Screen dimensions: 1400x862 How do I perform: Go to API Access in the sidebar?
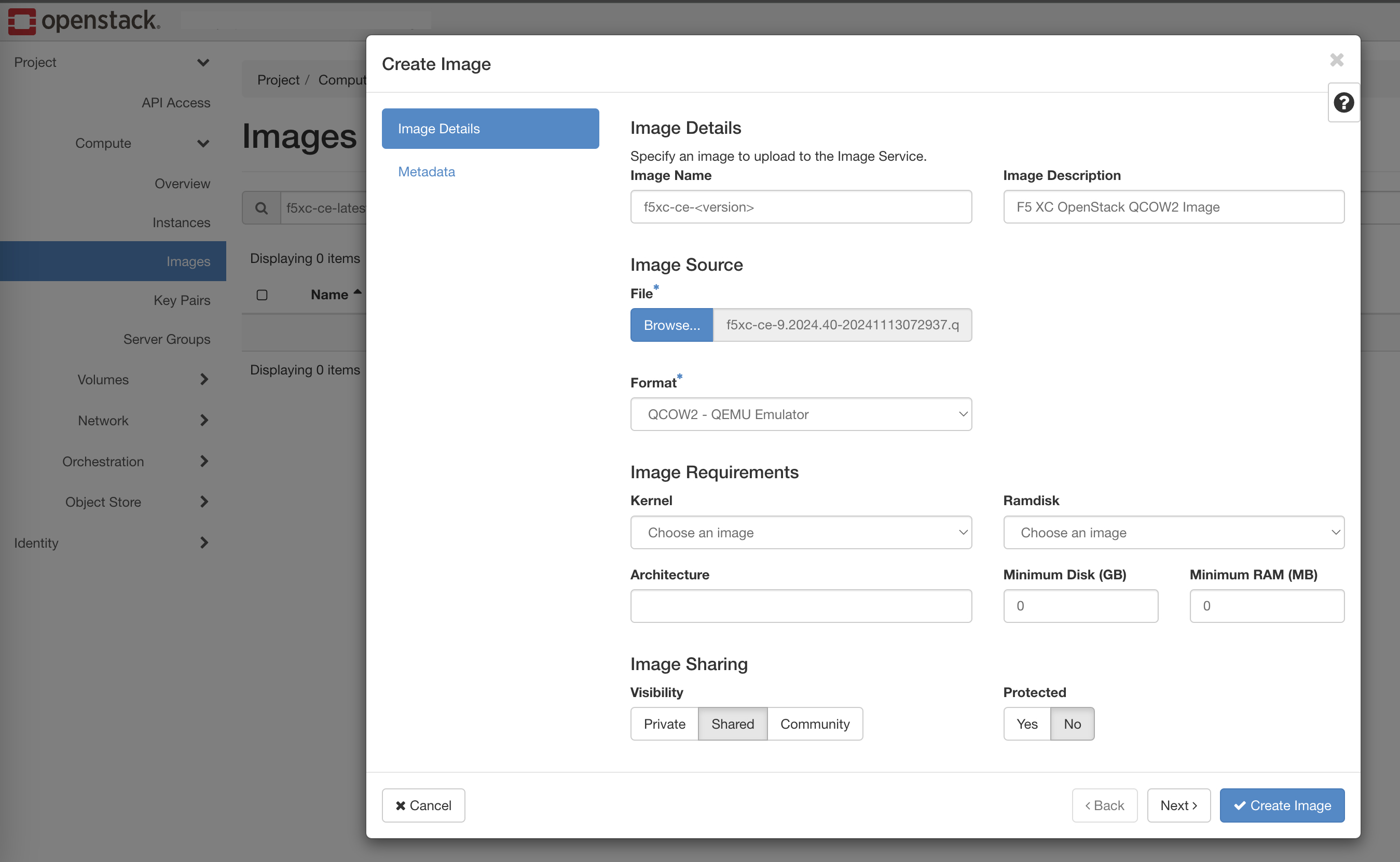click(175, 103)
